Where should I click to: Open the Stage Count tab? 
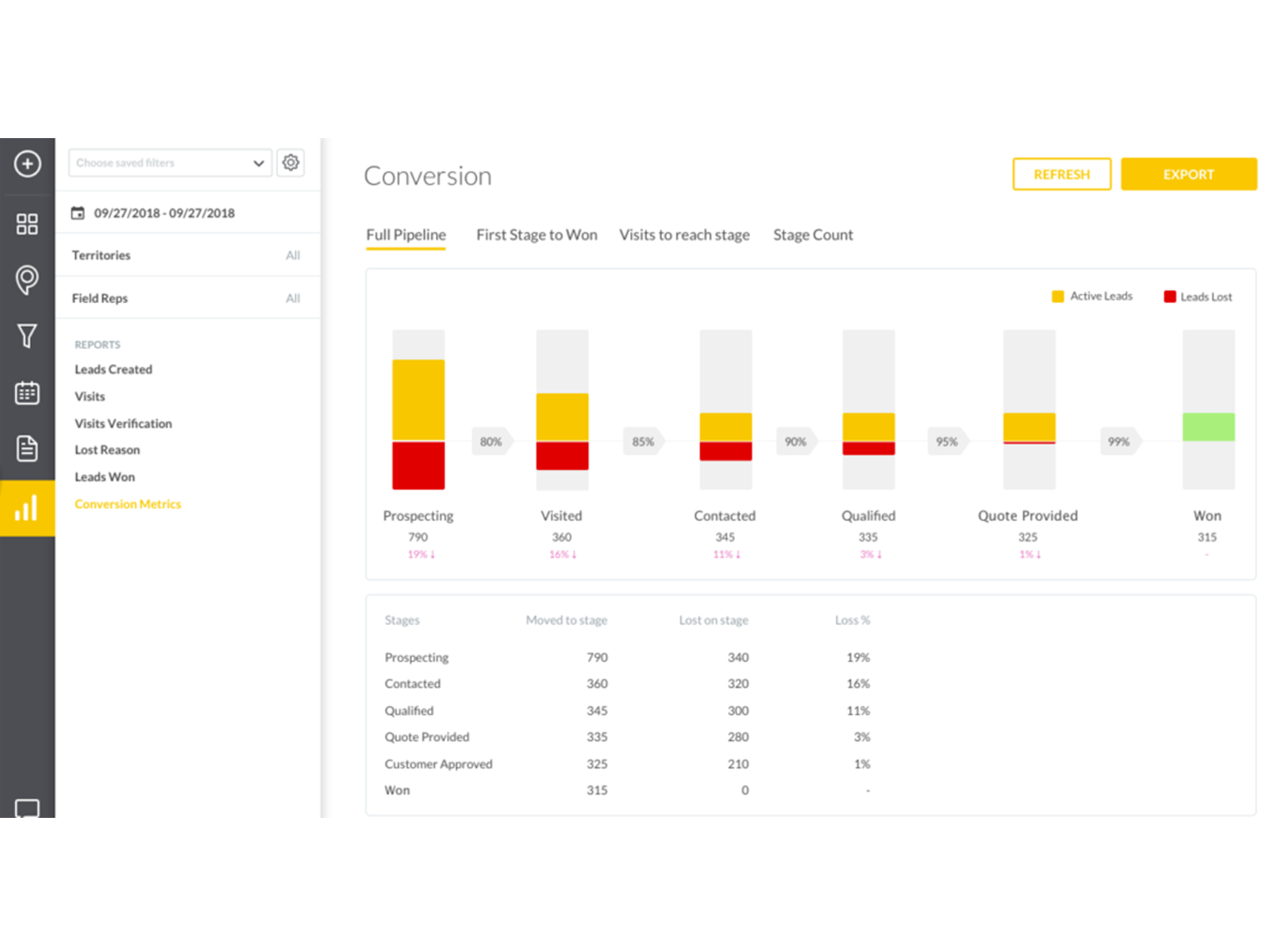coord(813,235)
